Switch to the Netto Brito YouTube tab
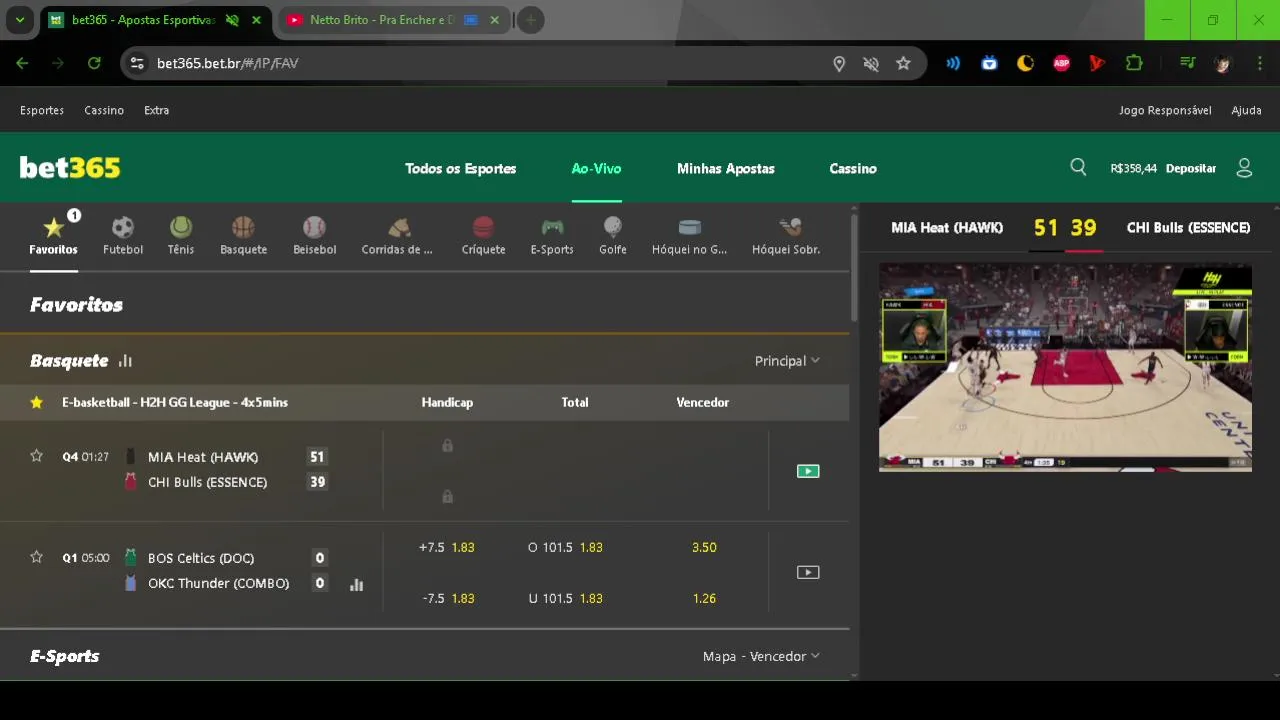This screenshot has width=1280, height=720. [x=380, y=20]
